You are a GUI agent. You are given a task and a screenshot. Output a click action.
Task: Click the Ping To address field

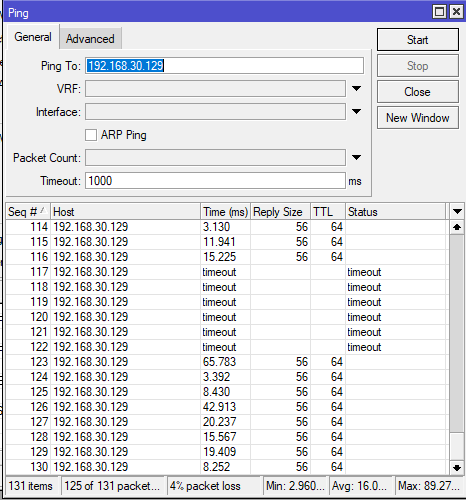pos(224,66)
